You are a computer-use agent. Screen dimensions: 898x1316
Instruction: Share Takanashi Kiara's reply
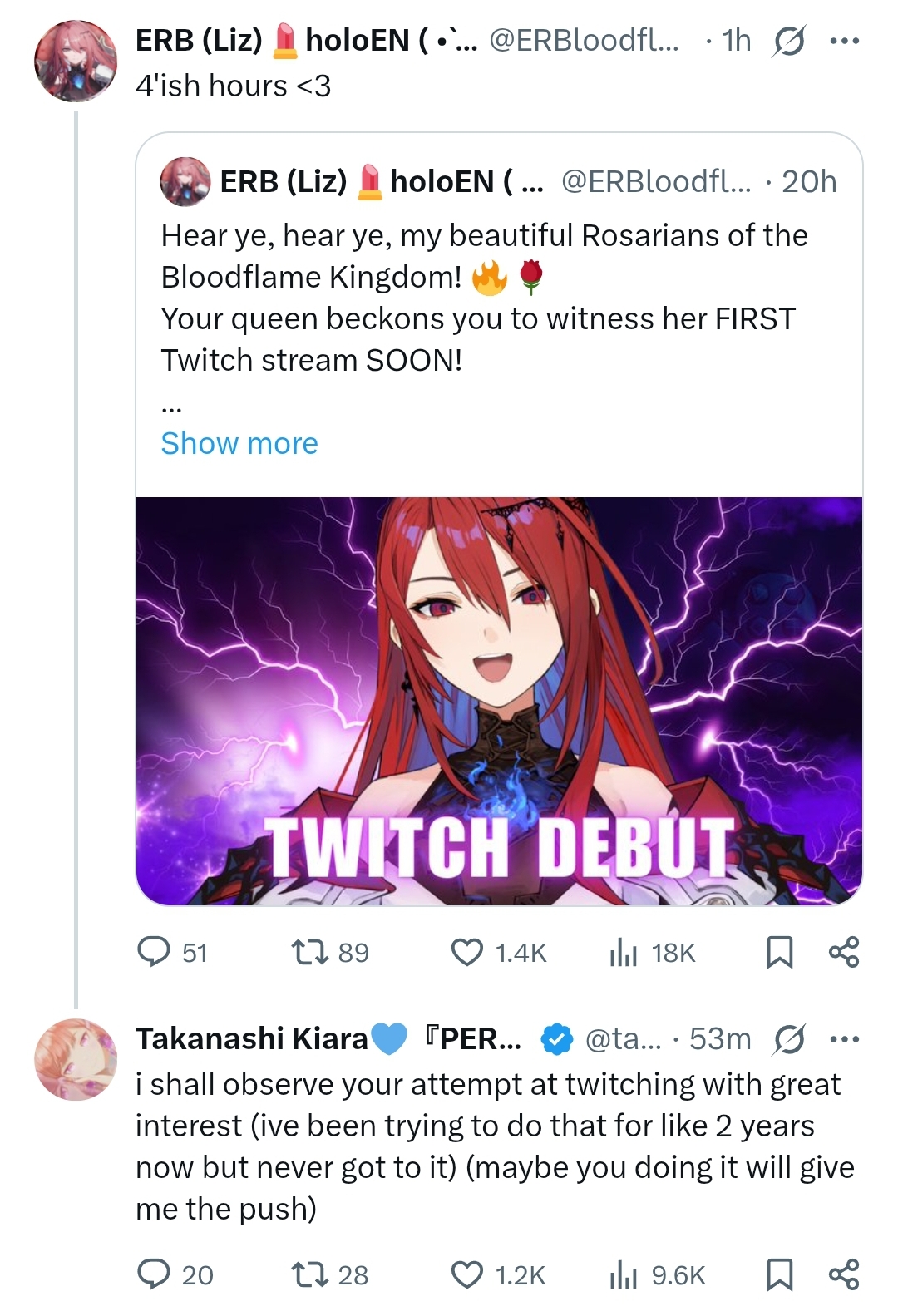click(844, 1274)
